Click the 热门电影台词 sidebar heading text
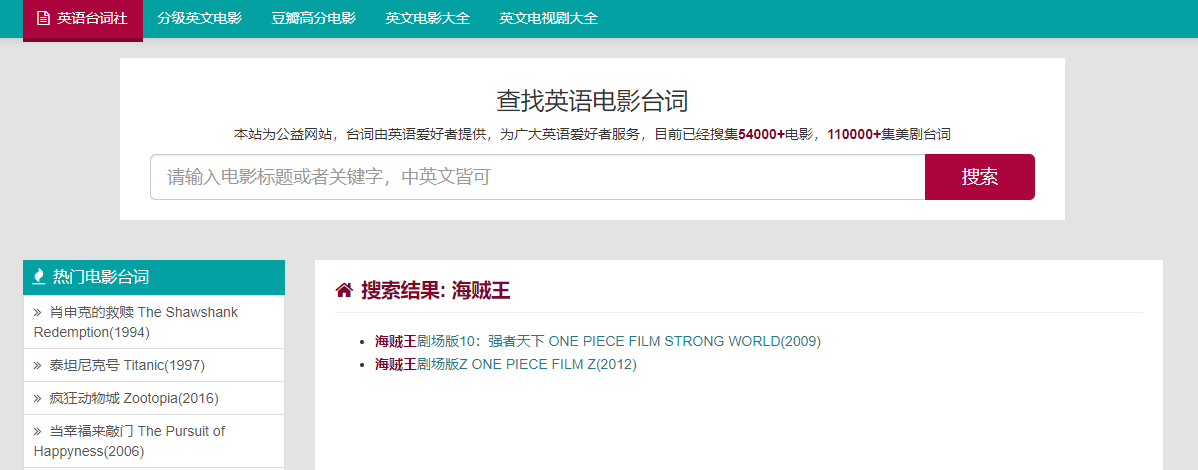This screenshot has height=470, width=1198. (101, 277)
